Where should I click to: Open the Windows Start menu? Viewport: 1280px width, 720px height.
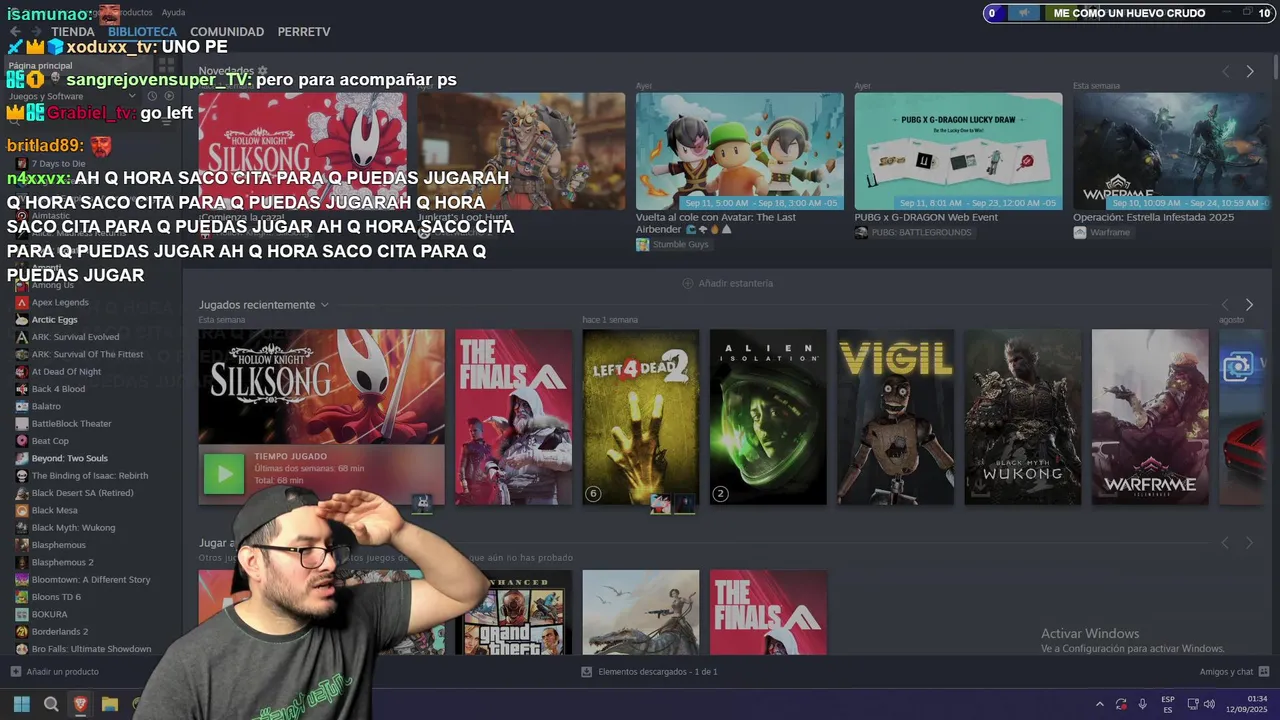point(21,704)
